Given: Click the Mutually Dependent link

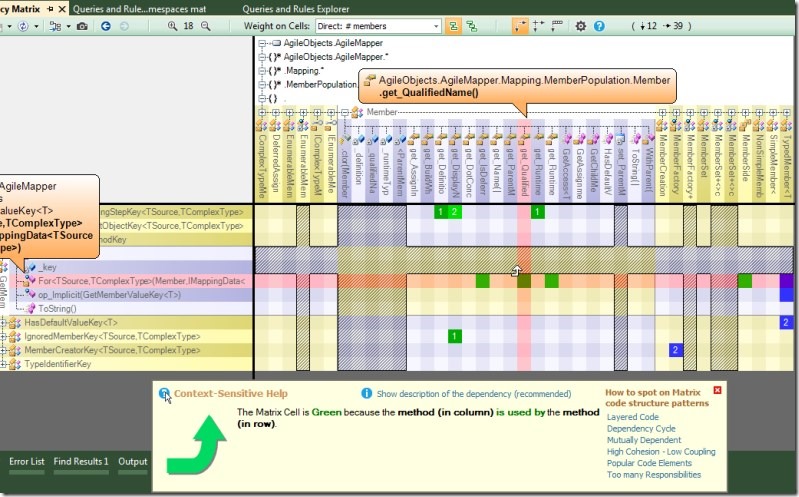Looking at the screenshot, I should coord(644,440).
